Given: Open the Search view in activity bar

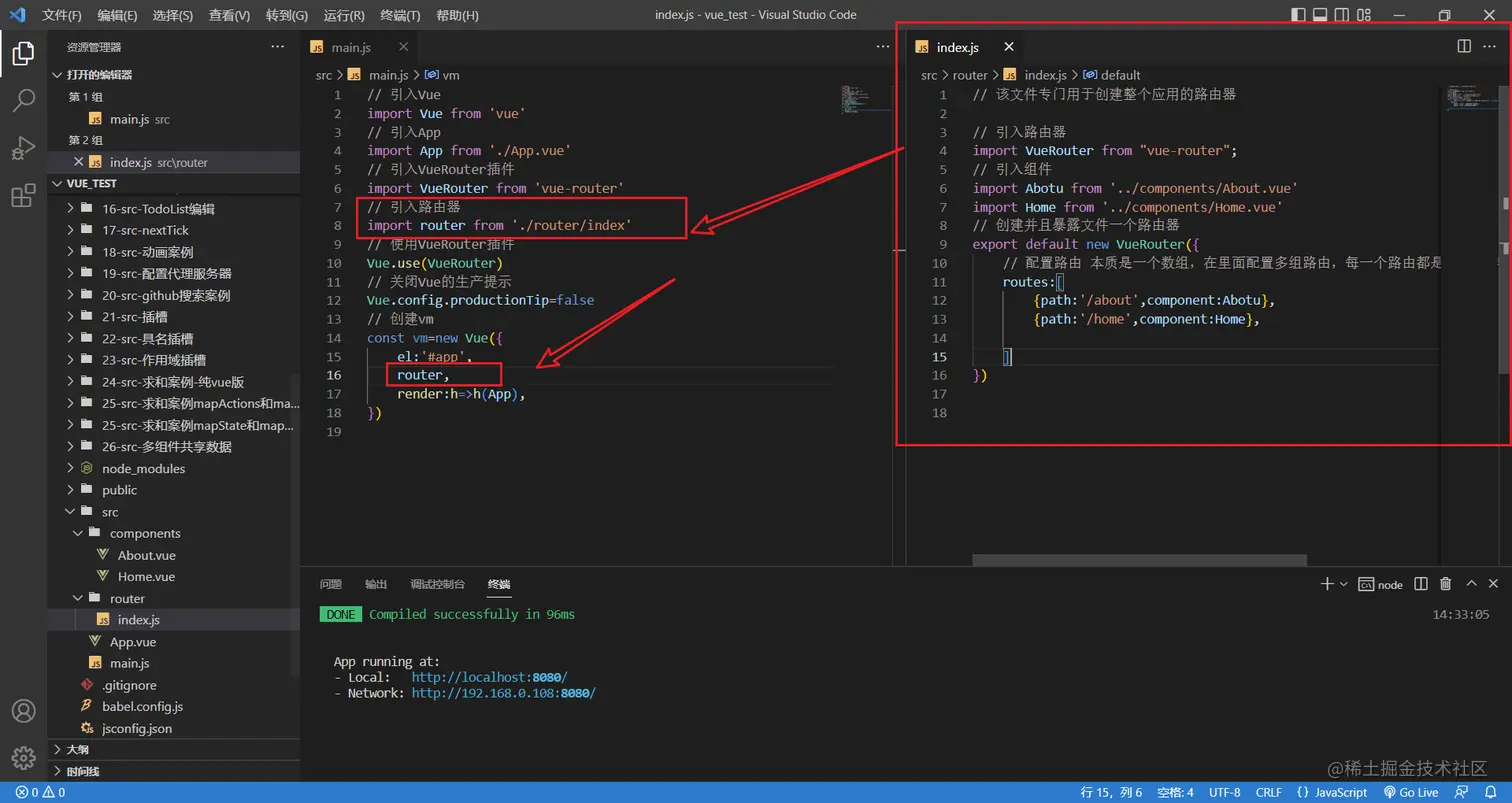Looking at the screenshot, I should pyautogui.click(x=23, y=100).
